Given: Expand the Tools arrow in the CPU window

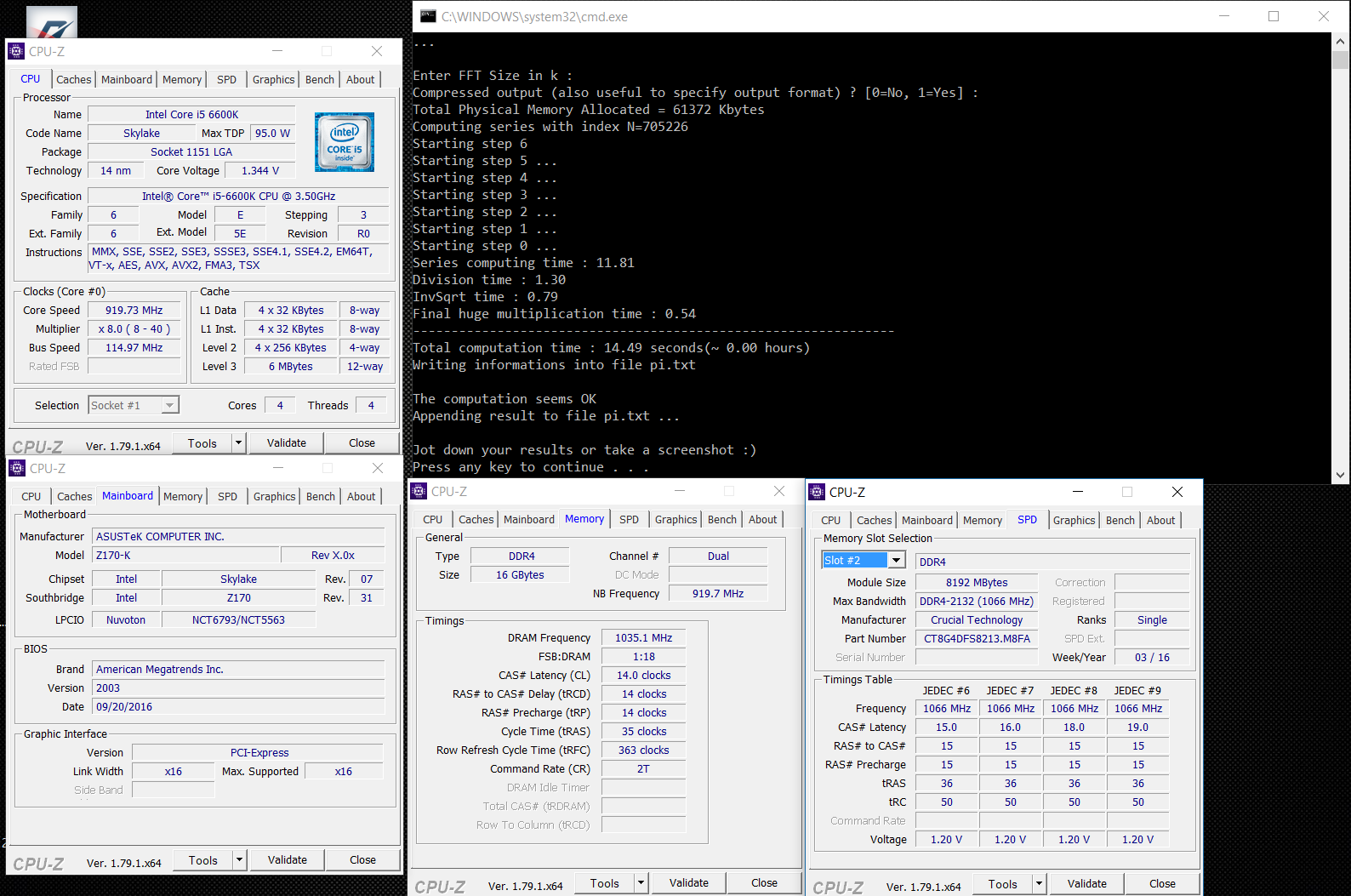Looking at the screenshot, I should tap(239, 443).
